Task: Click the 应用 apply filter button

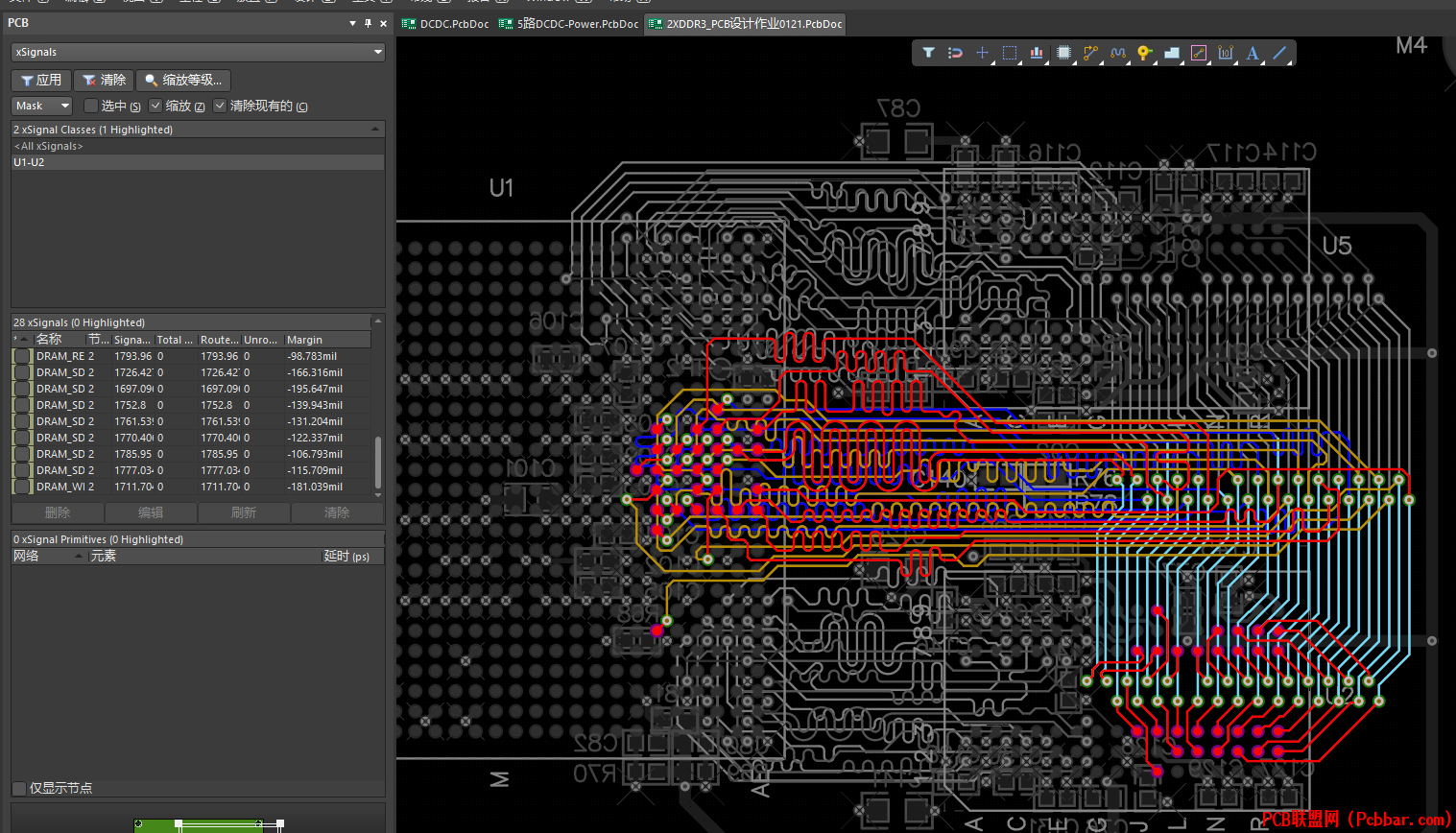Action: 41,80
